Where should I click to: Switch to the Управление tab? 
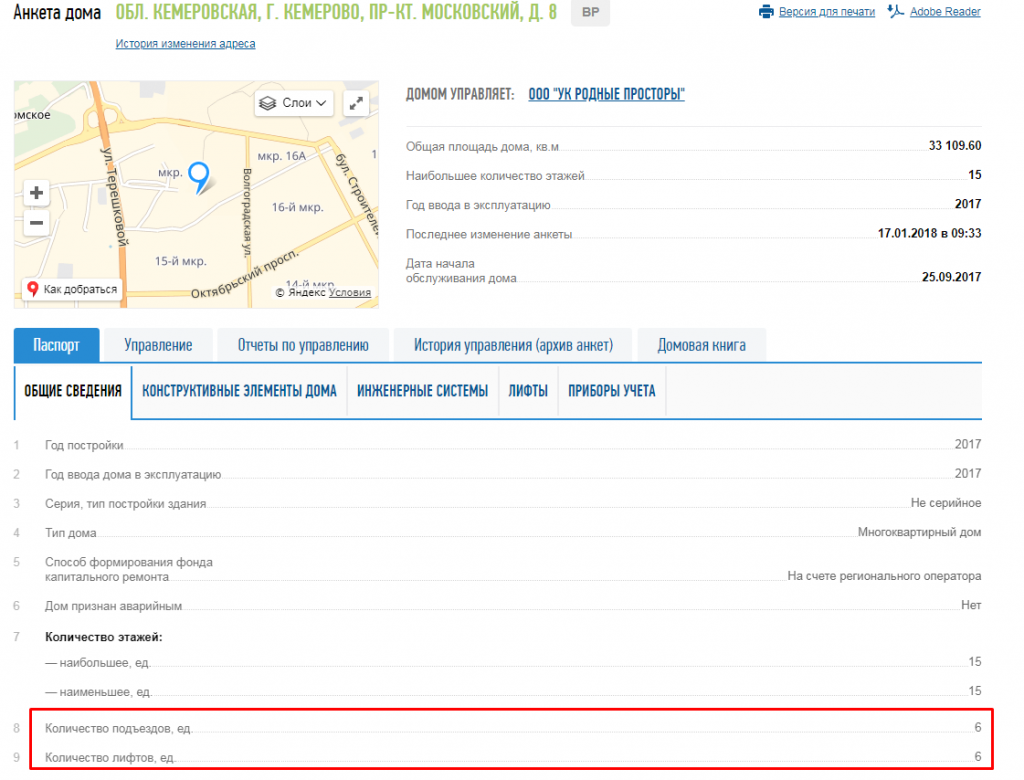(158, 345)
